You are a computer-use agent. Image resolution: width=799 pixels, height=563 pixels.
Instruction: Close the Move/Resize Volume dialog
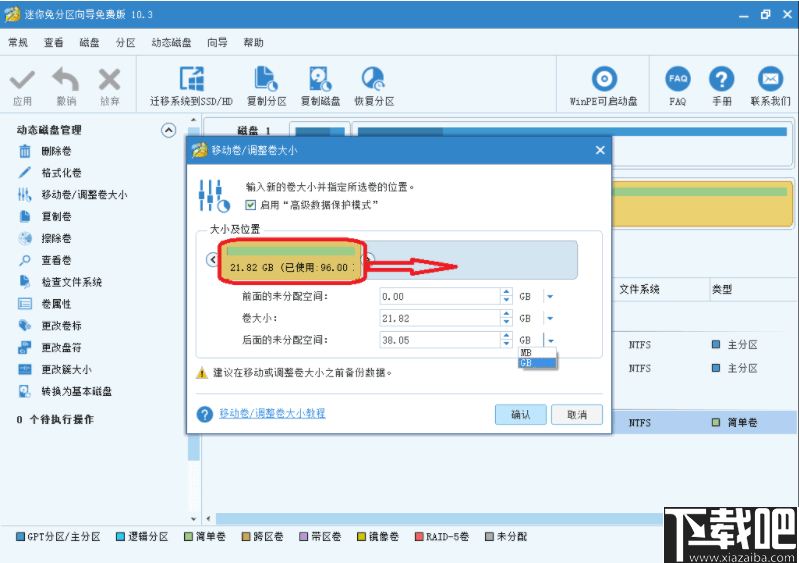click(600, 150)
